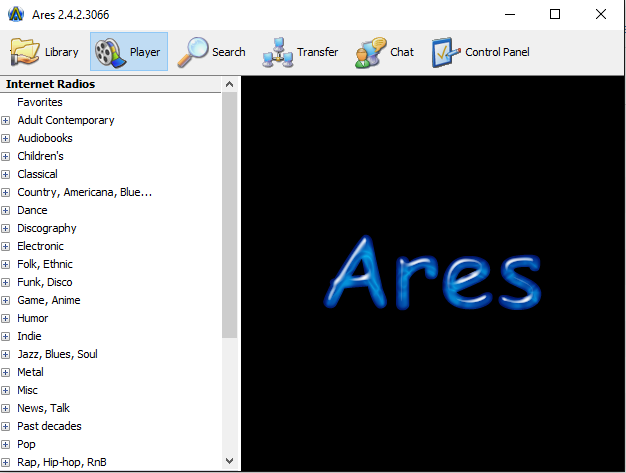Expand the Metal category
Viewport: 626px width, 473px height.
pos(6,372)
